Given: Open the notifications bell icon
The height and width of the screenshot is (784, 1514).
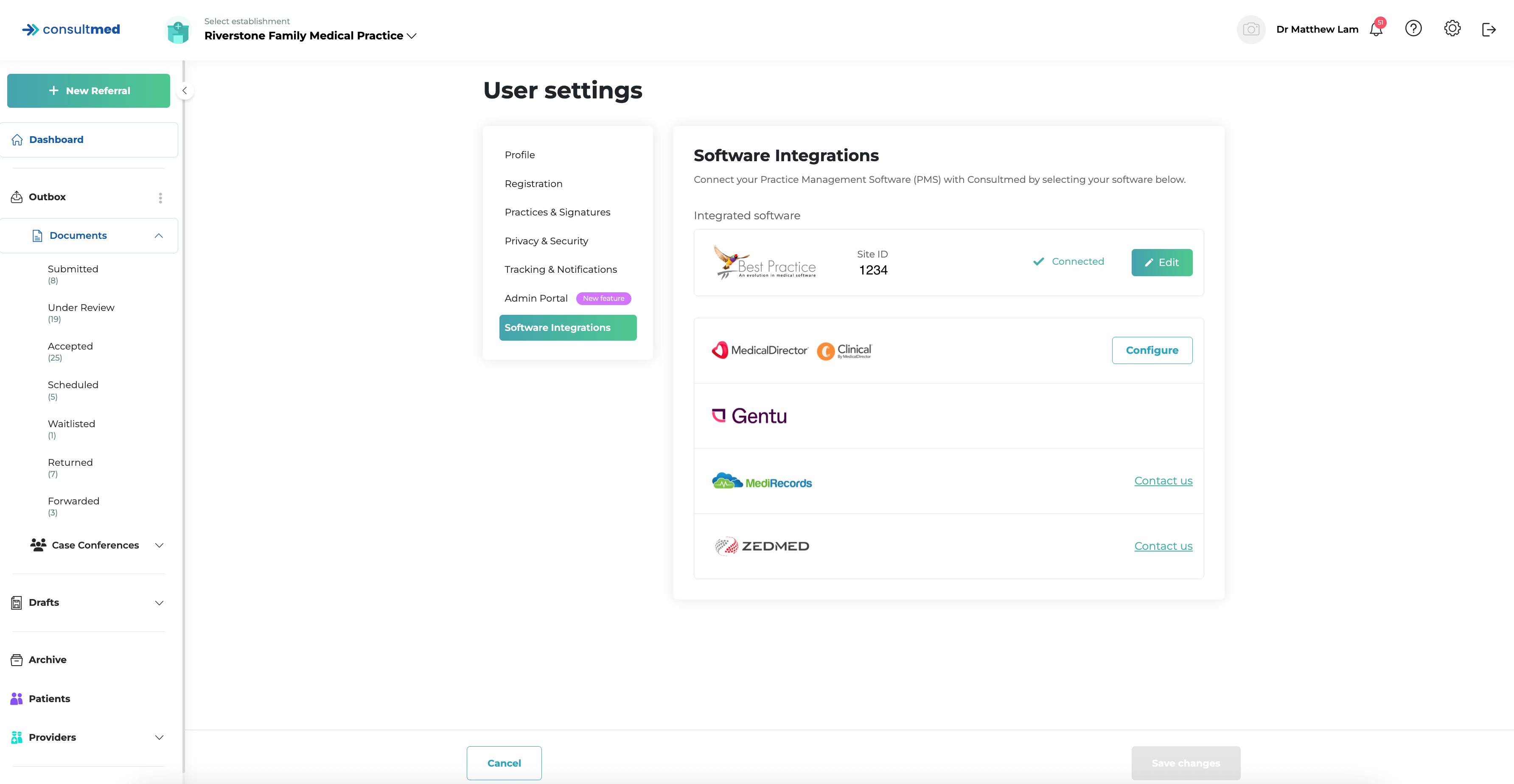Looking at the screenshot, I should click(1376, 29).
